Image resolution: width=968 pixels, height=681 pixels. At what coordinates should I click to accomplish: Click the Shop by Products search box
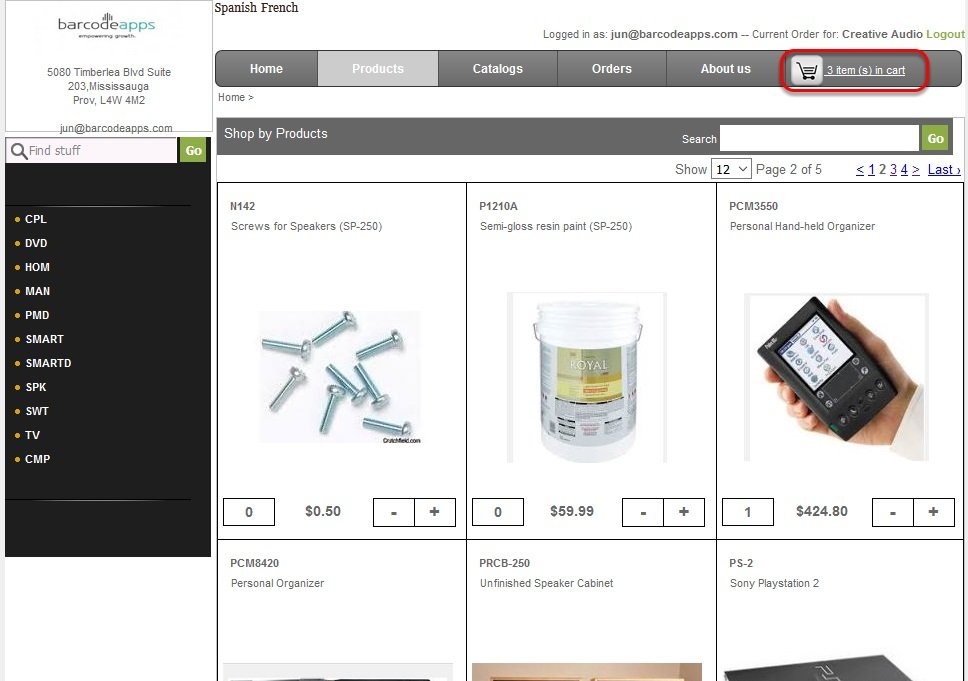[819, 138]
